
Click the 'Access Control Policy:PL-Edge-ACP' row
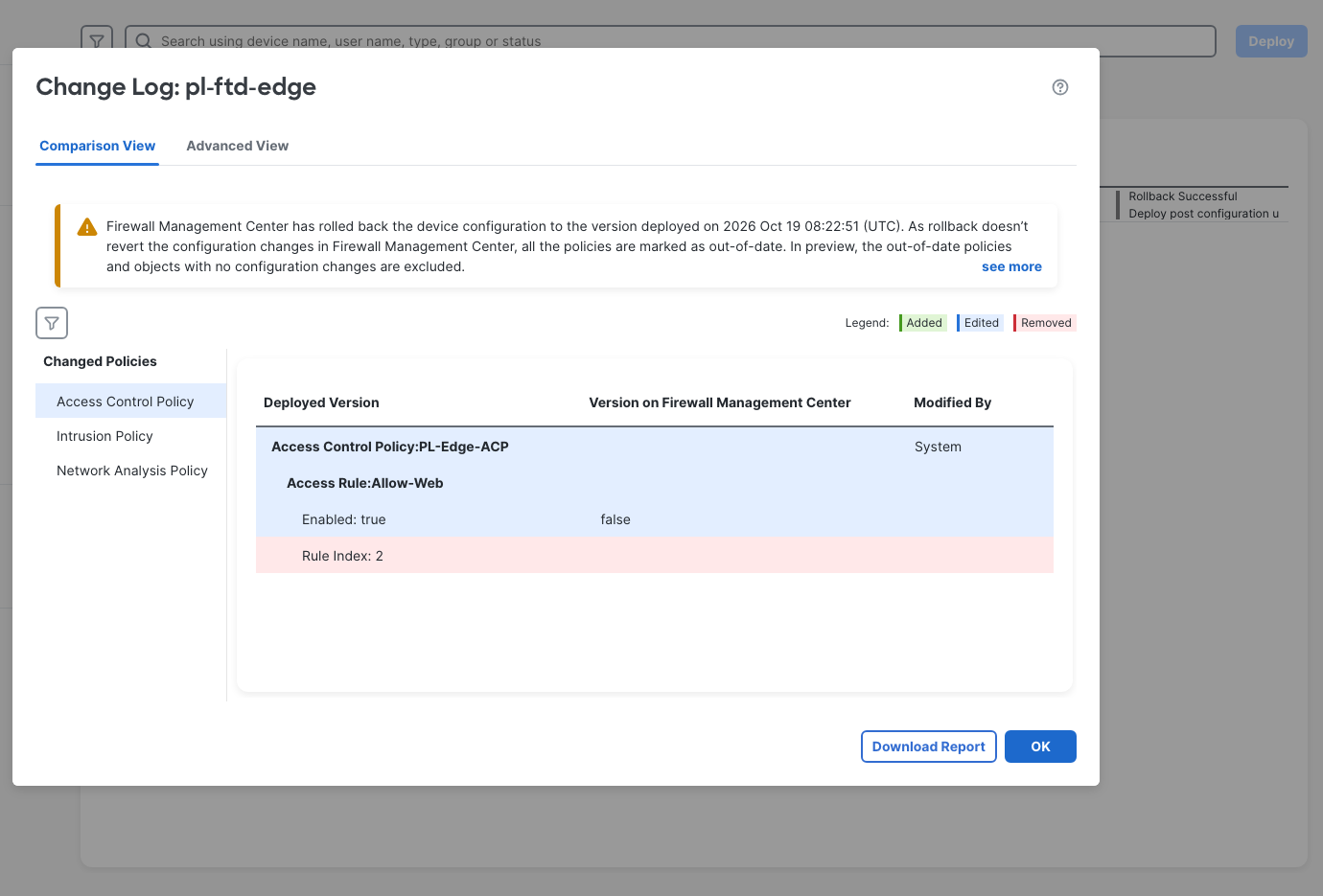pos(655,447)
